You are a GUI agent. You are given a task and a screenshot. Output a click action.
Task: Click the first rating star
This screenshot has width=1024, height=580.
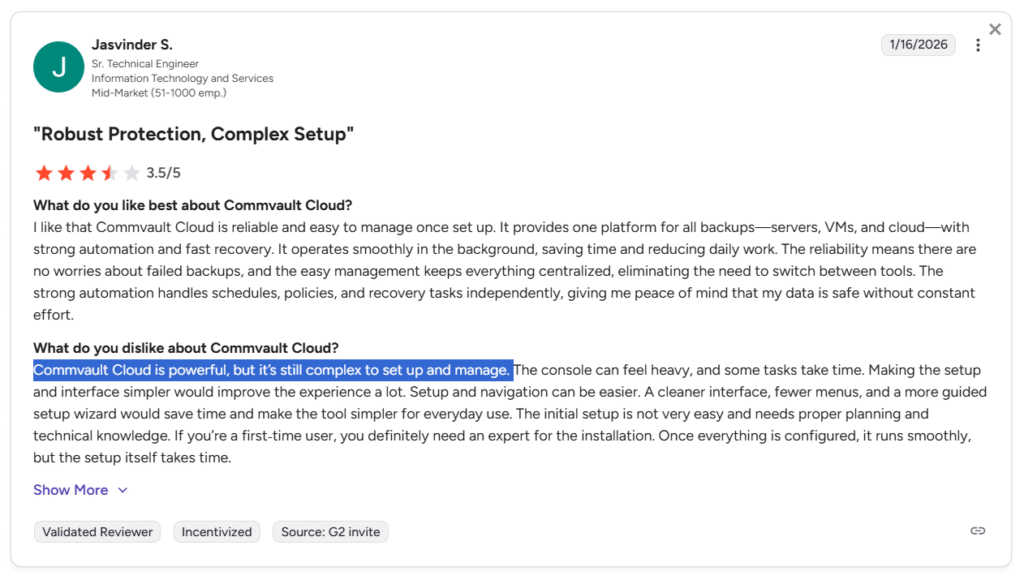[x=44, y=173]
